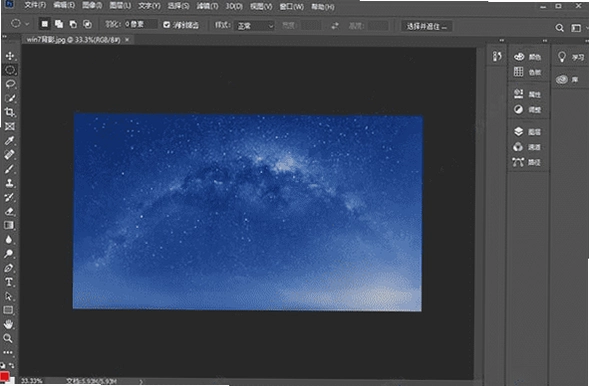The width and height of the screenshot is (589, 386).
Task: Open the Properties (属性) panel
Action: click(527, 94)
